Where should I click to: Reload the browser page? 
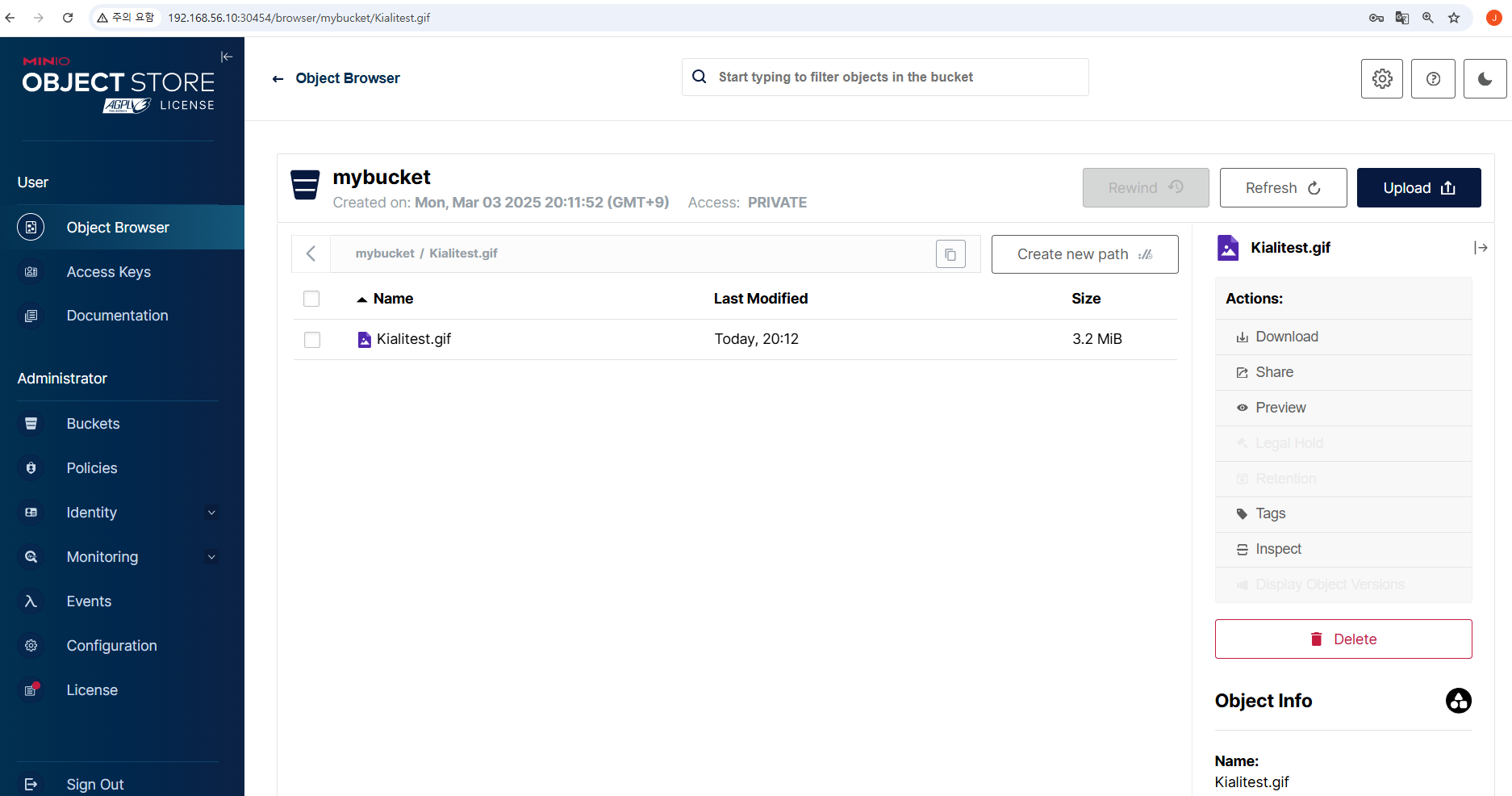(68, 18)
